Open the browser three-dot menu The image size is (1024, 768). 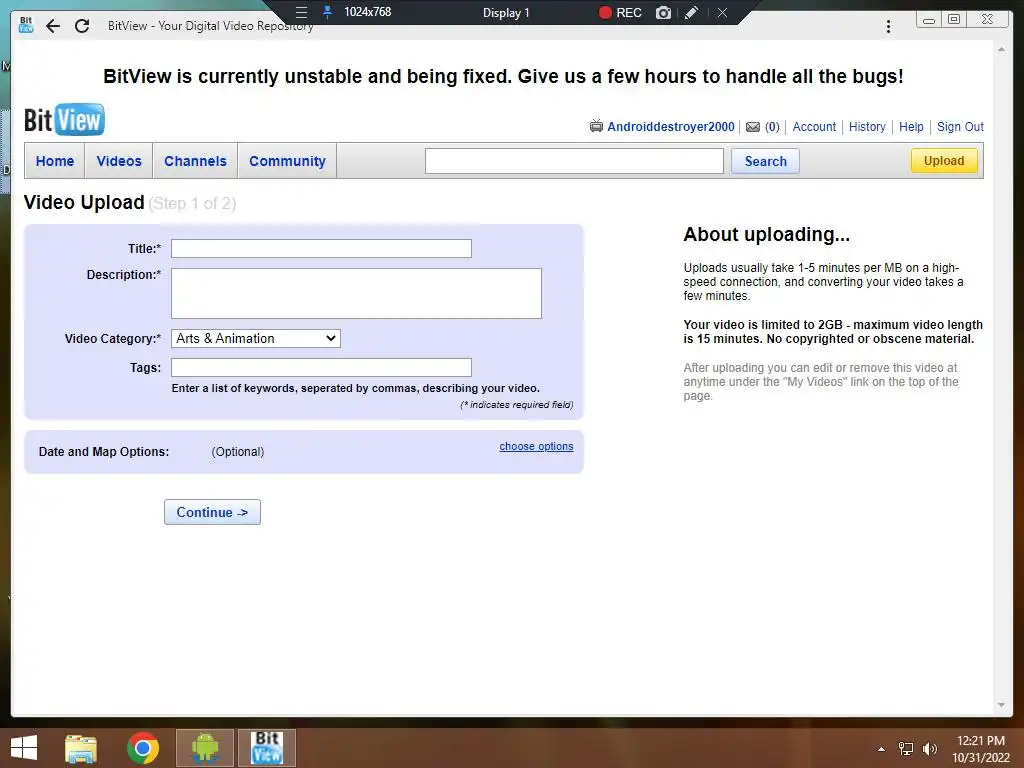click(888, 26)
